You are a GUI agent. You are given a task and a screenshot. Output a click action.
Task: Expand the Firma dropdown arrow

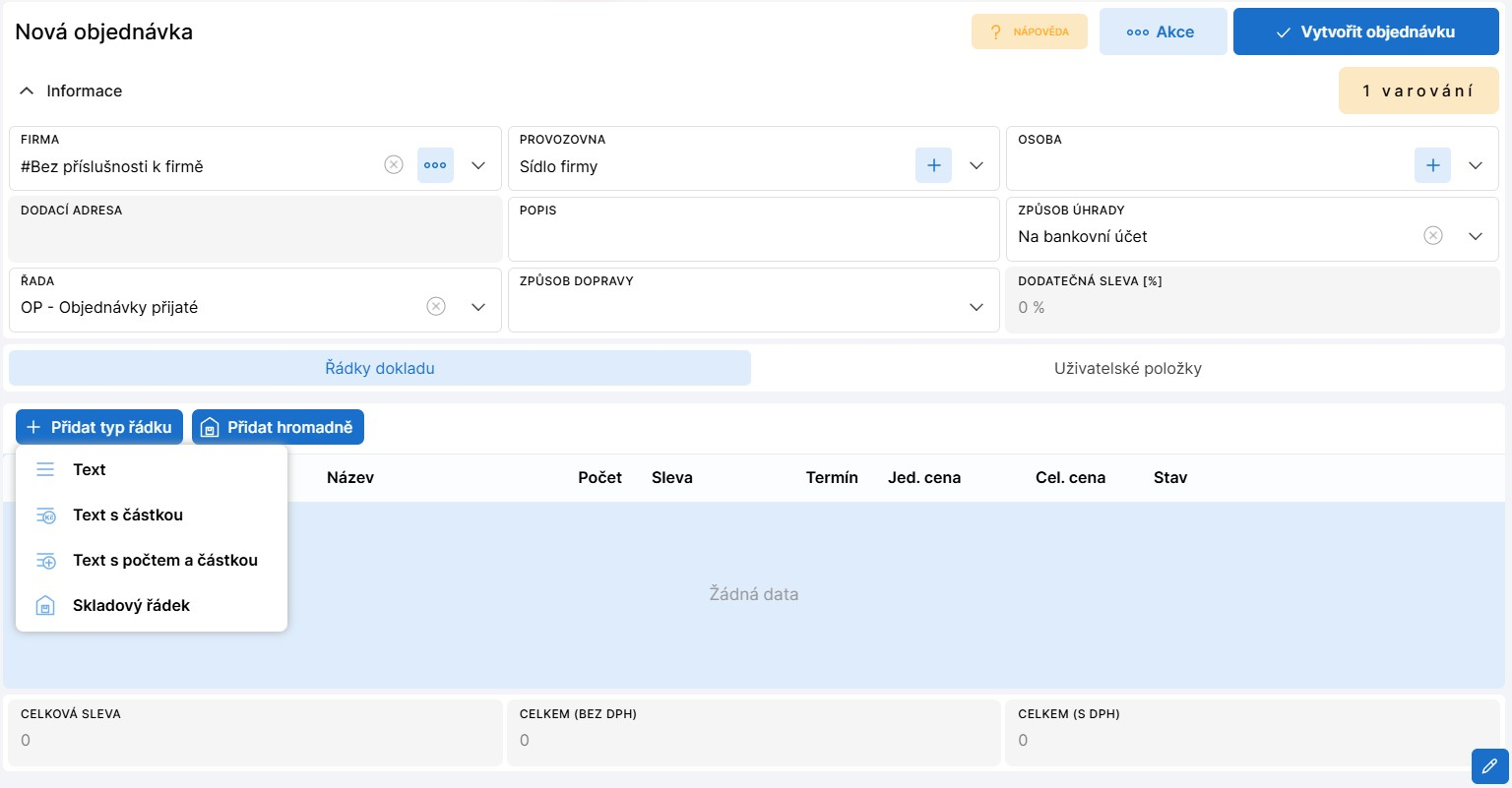coord(478,165)
